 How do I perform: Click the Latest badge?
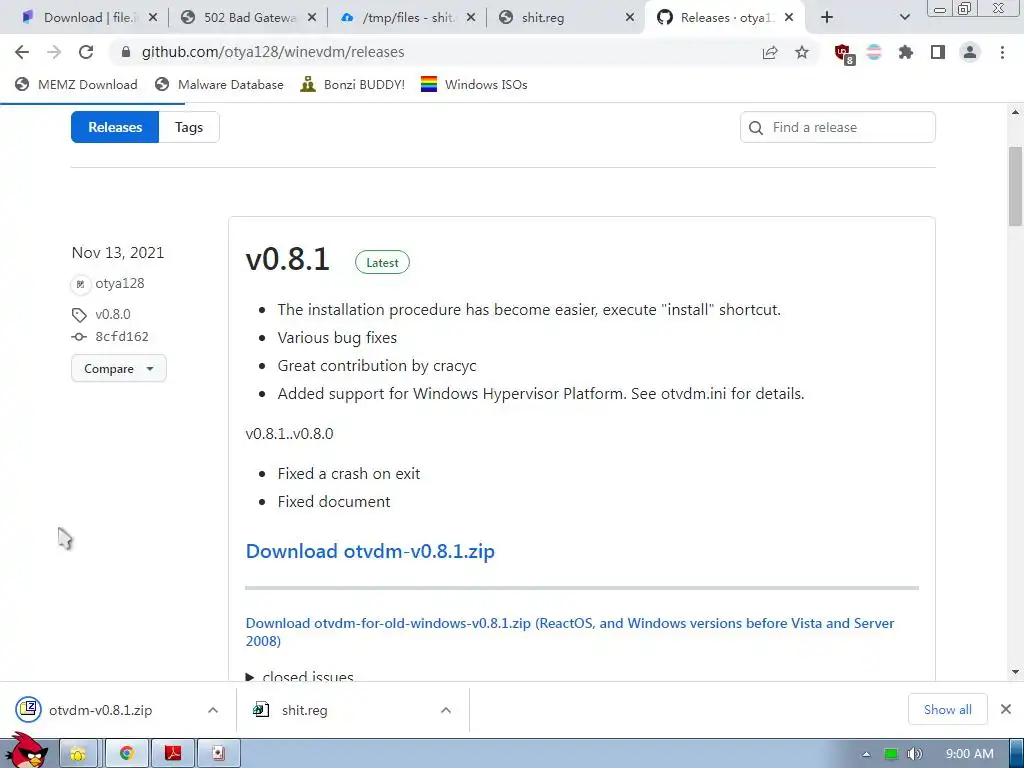pos(382,263)
